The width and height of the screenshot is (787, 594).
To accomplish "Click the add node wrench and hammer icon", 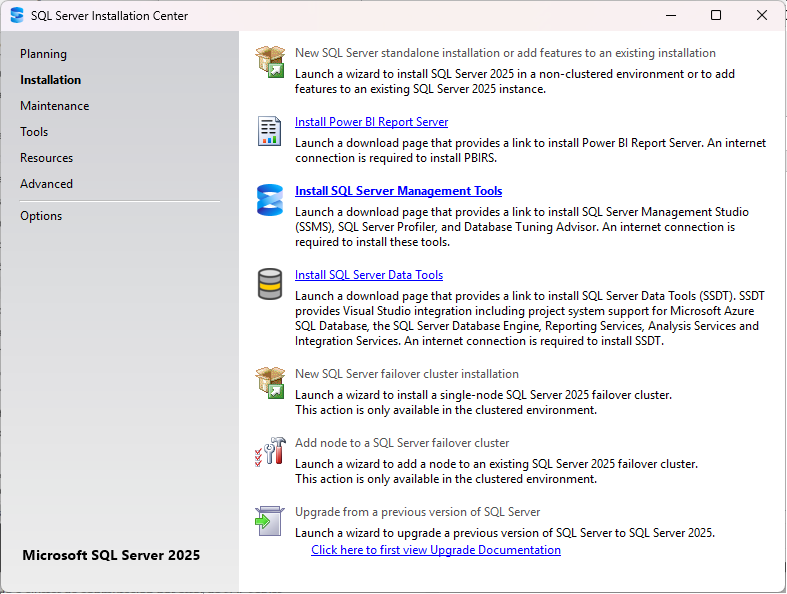I will point(270,451).
